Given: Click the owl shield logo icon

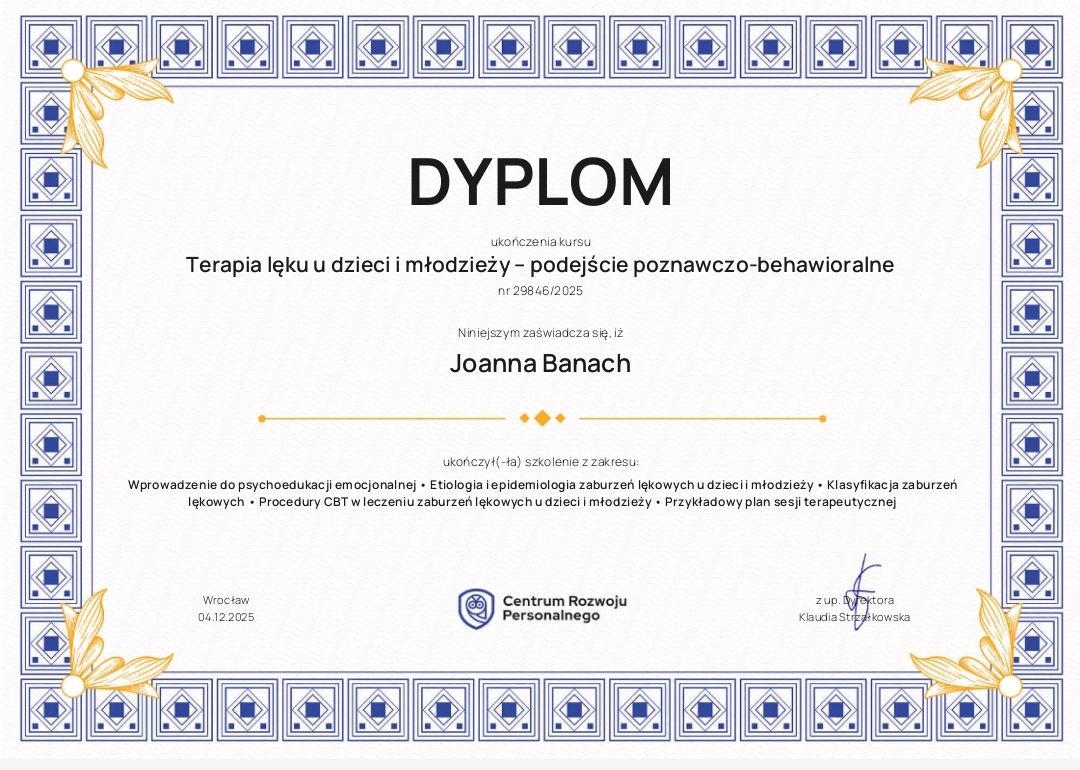Looking at the screenshot, I should 476,608.
